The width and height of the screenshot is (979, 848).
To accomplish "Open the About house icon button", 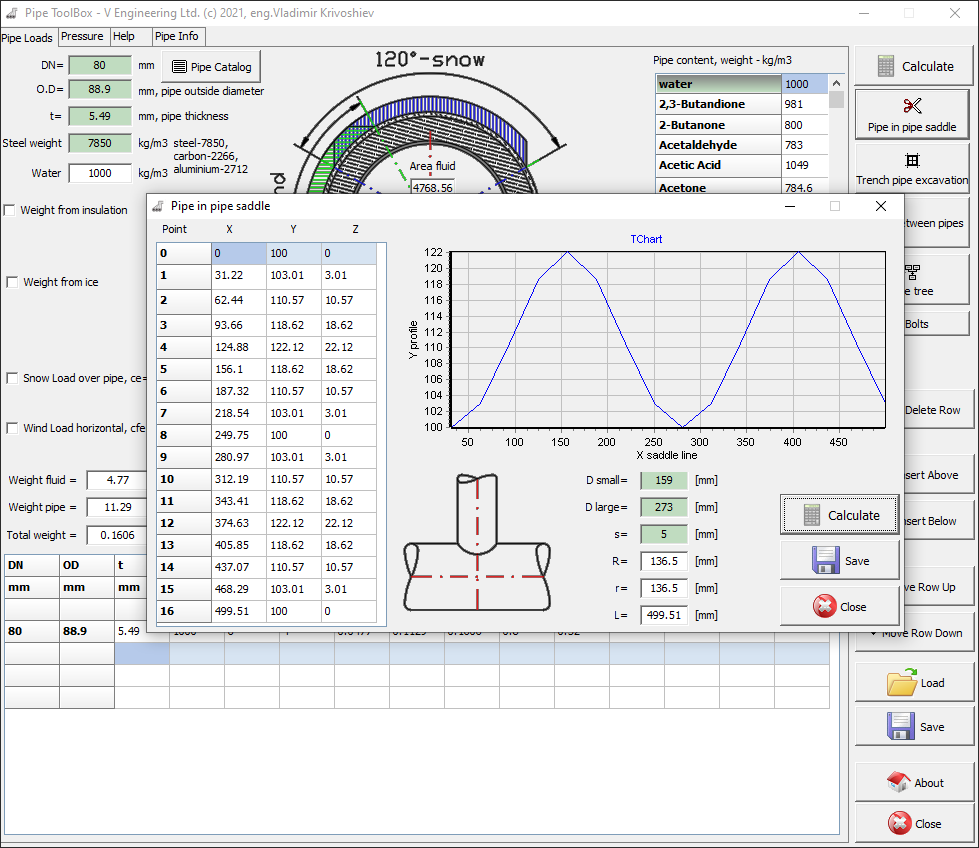I will [x=914, y=783].
